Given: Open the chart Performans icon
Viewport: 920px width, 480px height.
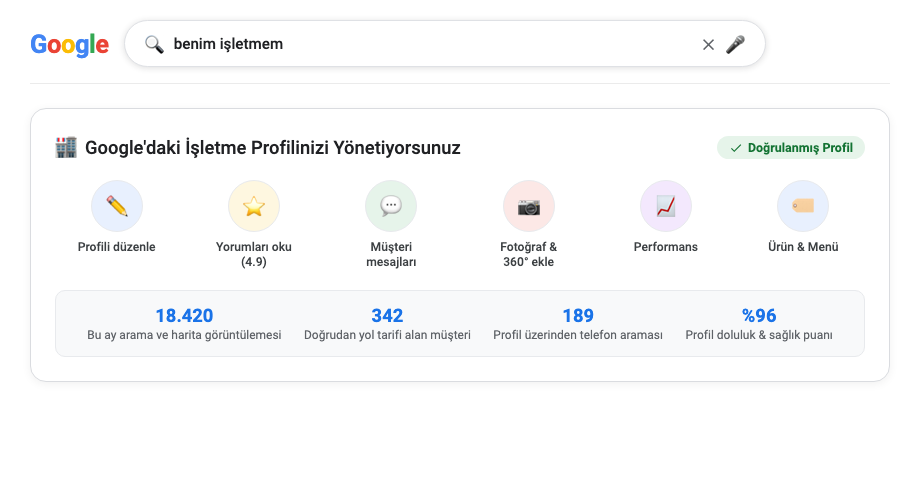Looking at the screenshot, I should coord(666,206).
